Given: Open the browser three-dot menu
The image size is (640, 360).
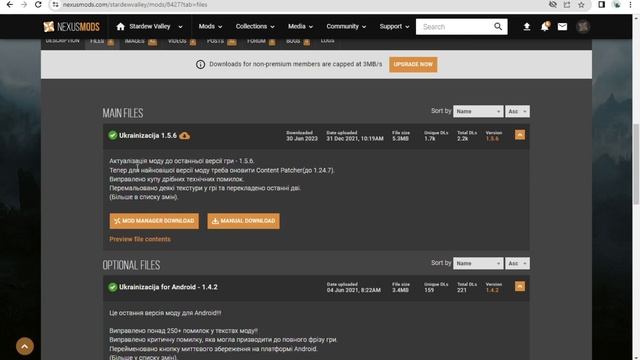Looking at the screenshot, I should 630,4.
